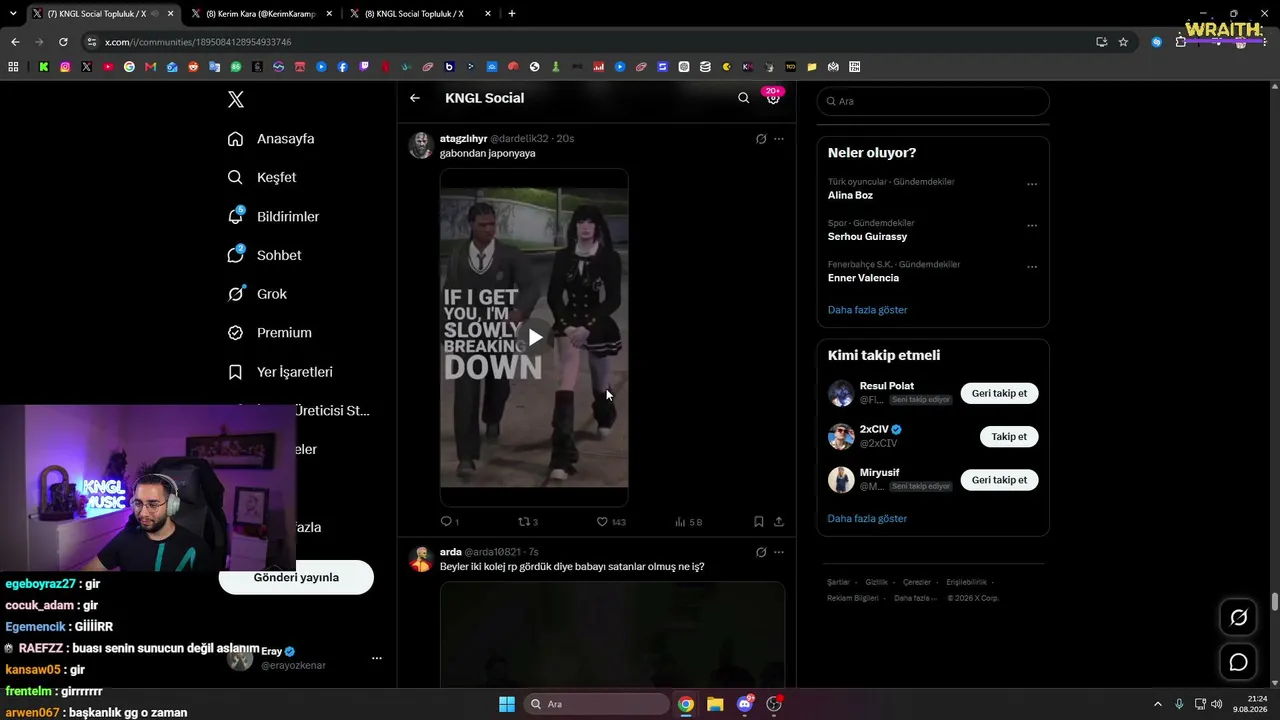The image size is (1280, 720).
Task: Open more options for arda's post
Action: coord(779,552)
